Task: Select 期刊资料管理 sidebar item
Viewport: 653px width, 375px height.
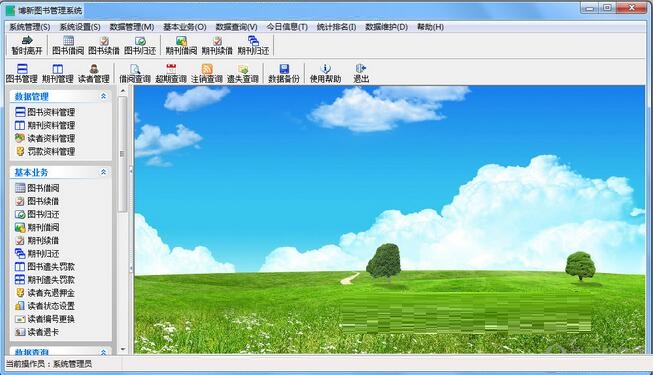Action: pyautogui.click(x=45, y=125)
